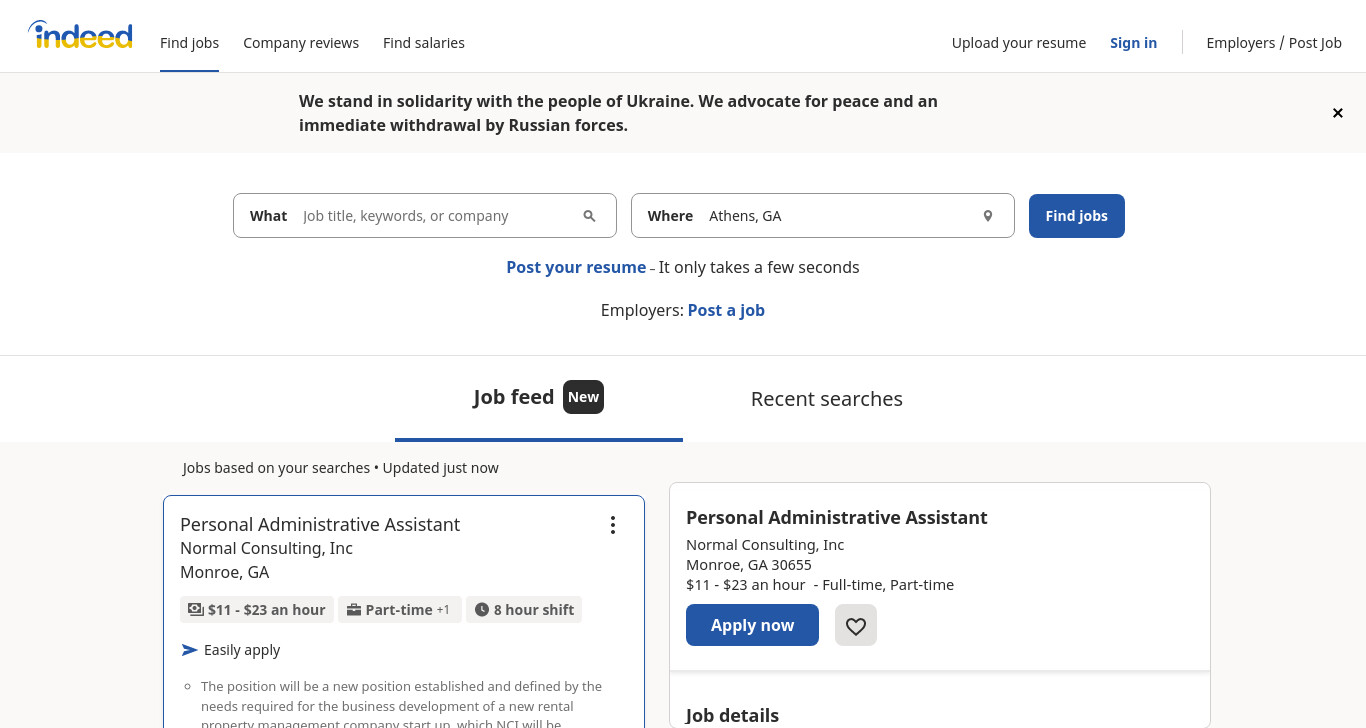Click the salary tag $11 - $23 an hour

pyautogui.click(x=257, y=610)
